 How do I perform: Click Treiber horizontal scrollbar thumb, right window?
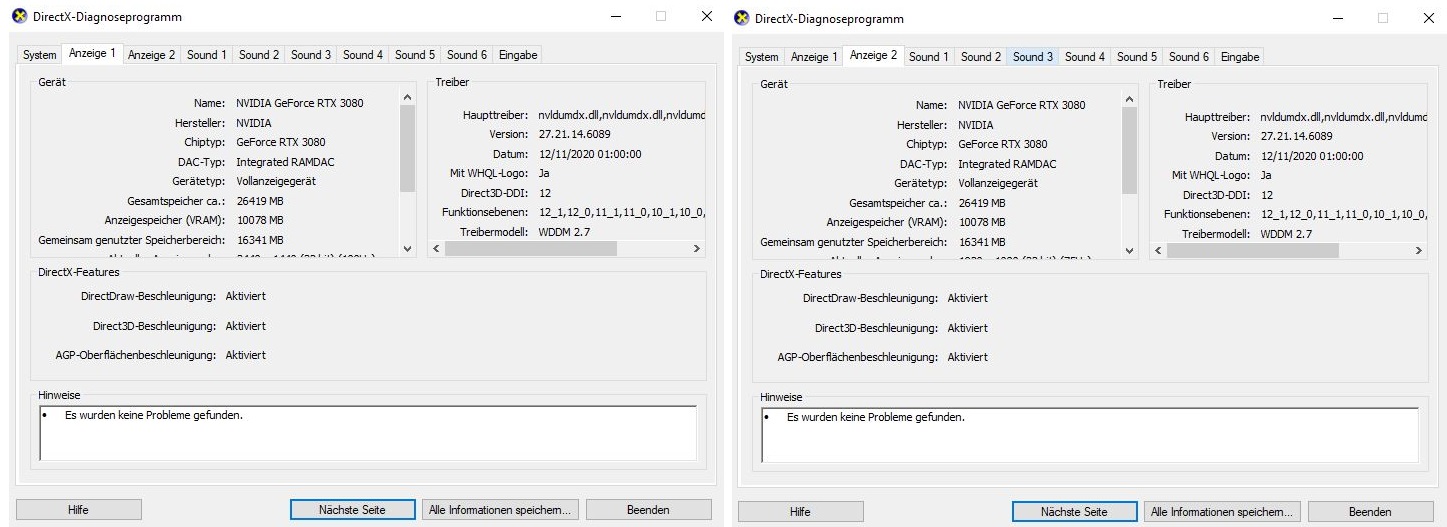1252,251
